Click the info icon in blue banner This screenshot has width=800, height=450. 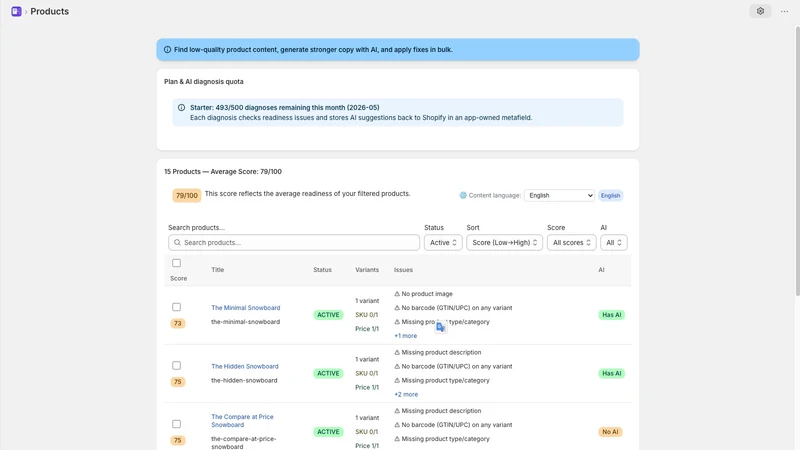(167, 49)
